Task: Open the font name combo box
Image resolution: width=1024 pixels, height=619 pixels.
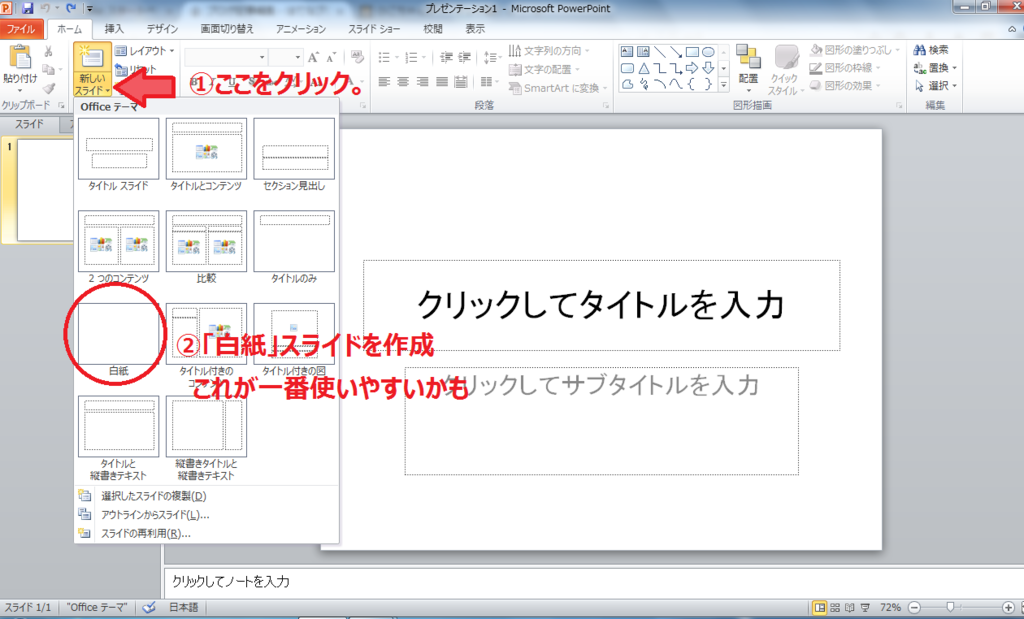Action: tap(226, 57)
